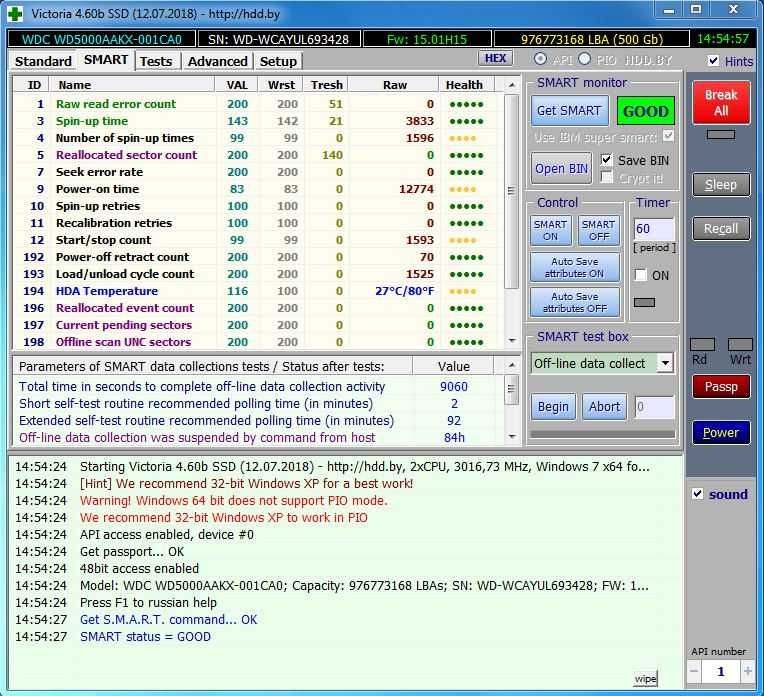The width and height of the screenshot is (764, 696).
Task: Click the Spin-up time row
Action: (x=258, y=121)
